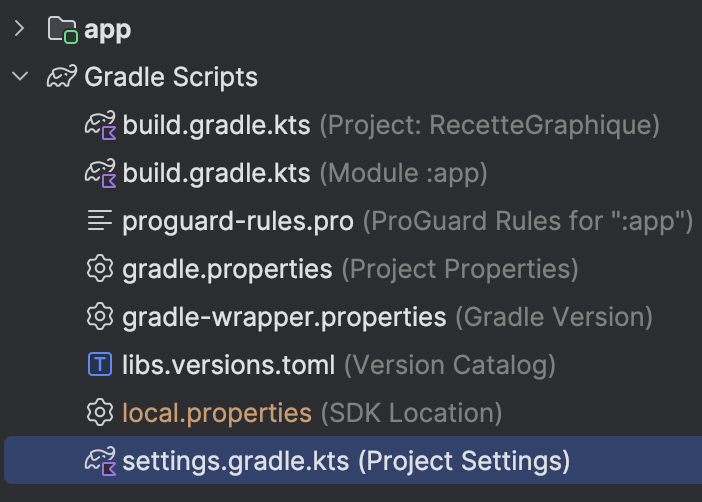Image resolution: width=702 pixels, height=502 pixels.
Task: Click the gear icon beside gradle-wrapper.properties
Action: pos(100,317)
